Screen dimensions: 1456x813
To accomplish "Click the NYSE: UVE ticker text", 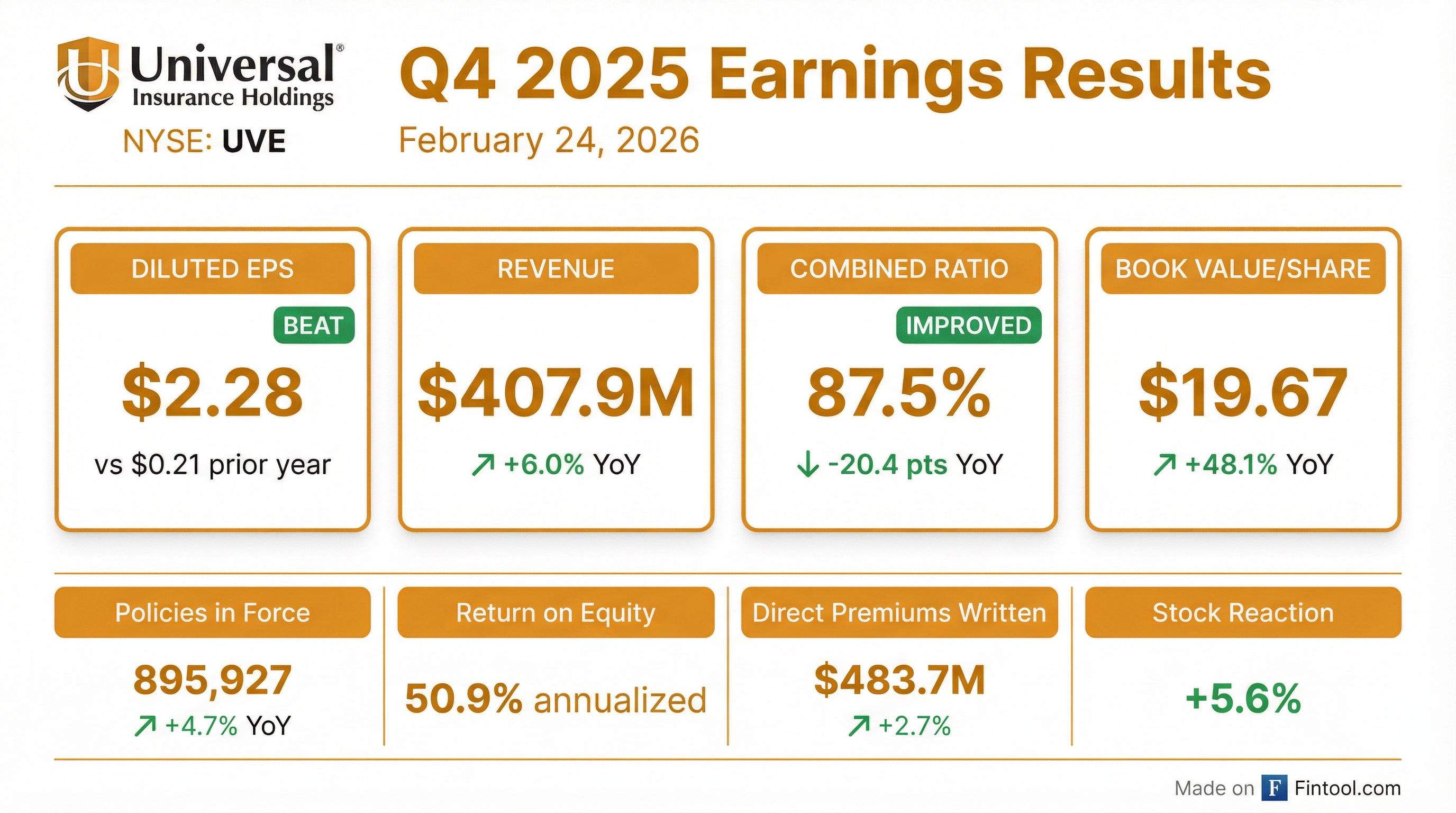I will click(x=204, y=141).
